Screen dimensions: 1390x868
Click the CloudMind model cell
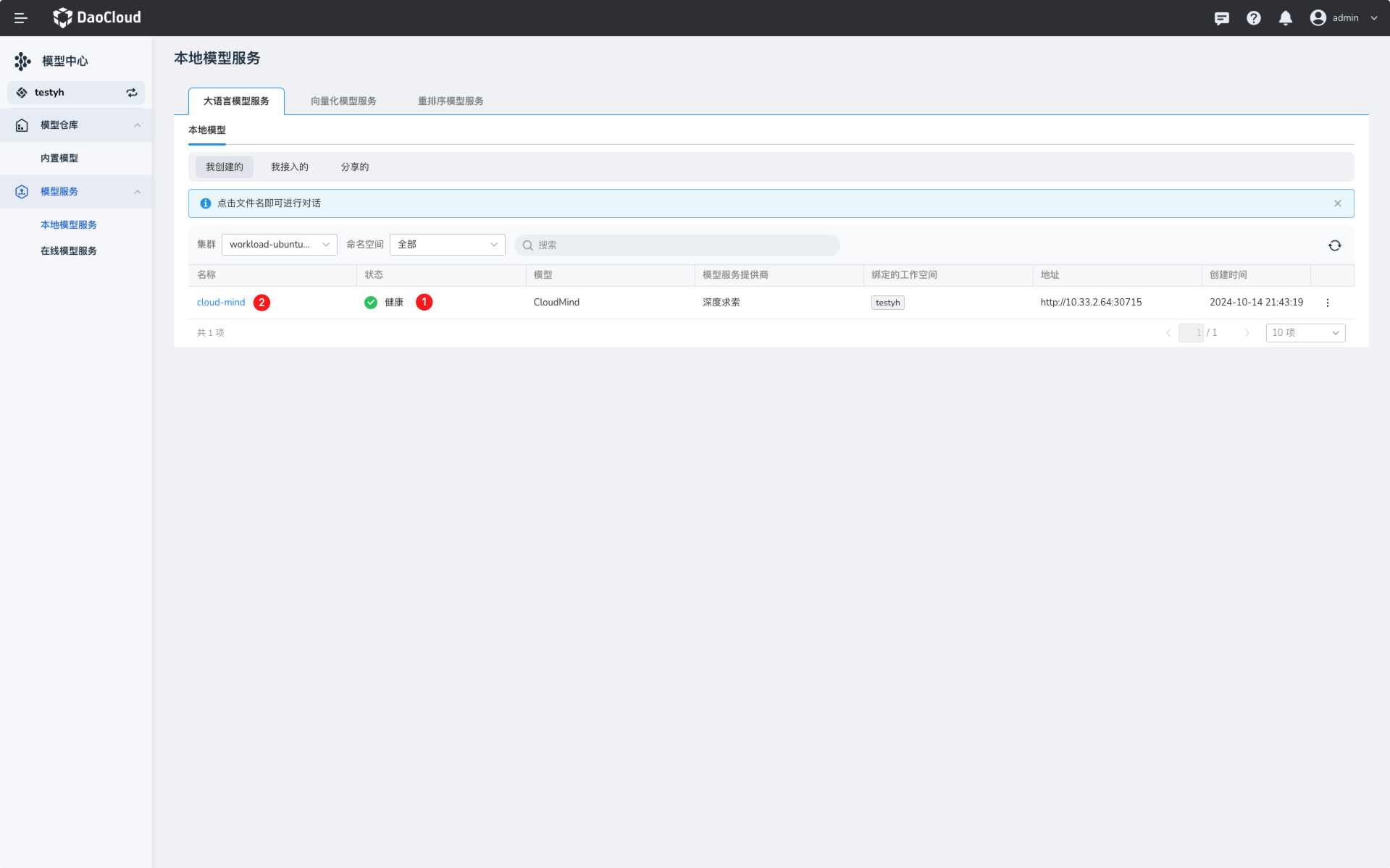tap(556, 303)
